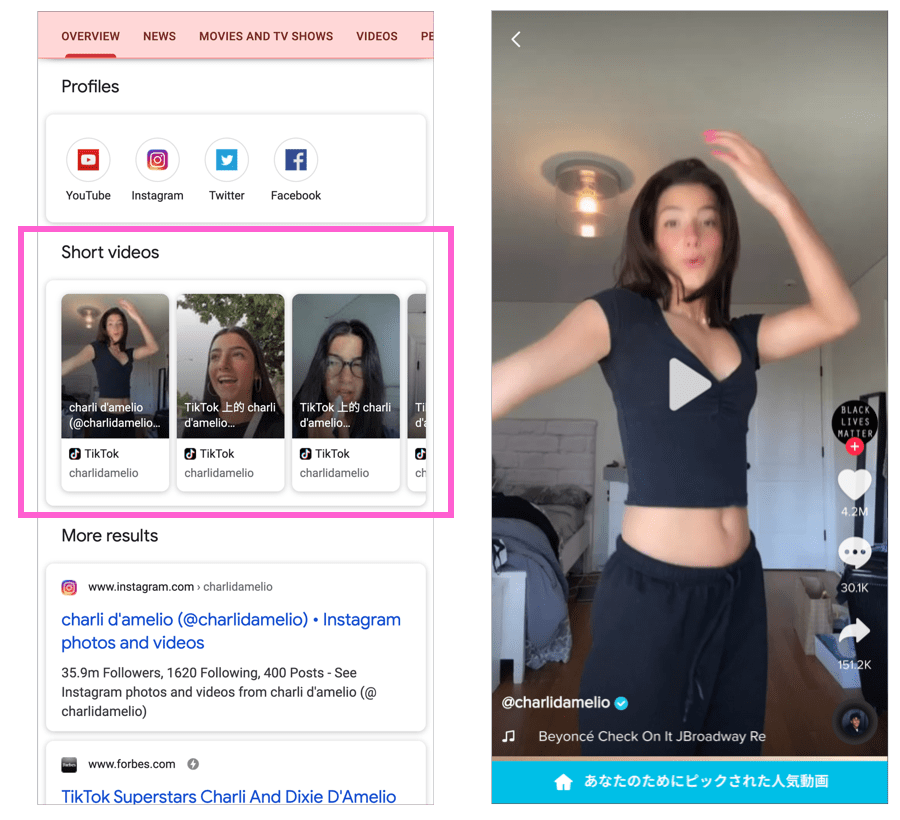Open the Black Lives Matter profile avatar
Image resolution: width=900 pixels, height=820 pixels.
(x=855, y=422)
